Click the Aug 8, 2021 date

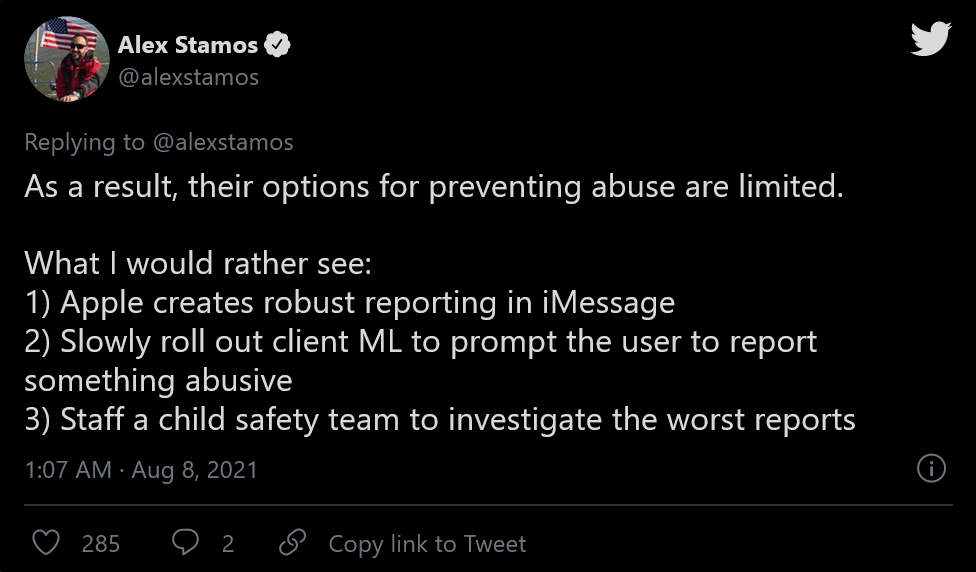(x=194, y=469)
